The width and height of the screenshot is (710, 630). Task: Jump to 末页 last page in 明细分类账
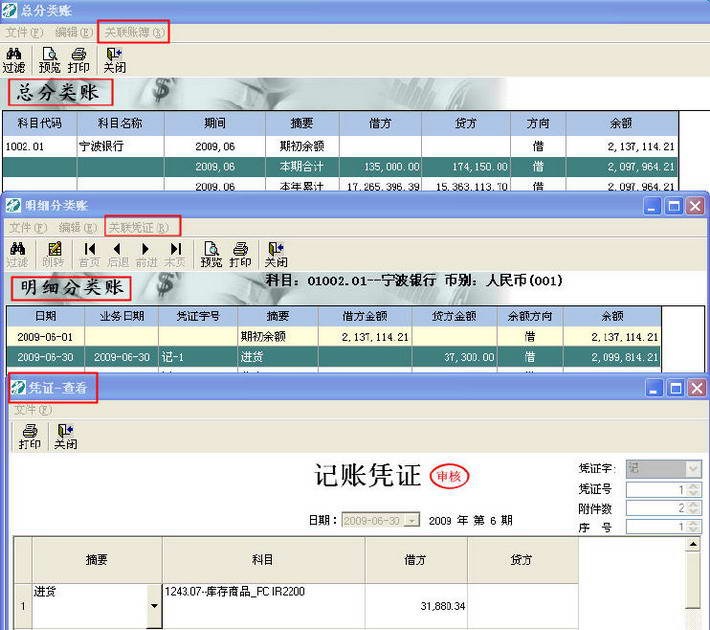(x=175, y=255)
